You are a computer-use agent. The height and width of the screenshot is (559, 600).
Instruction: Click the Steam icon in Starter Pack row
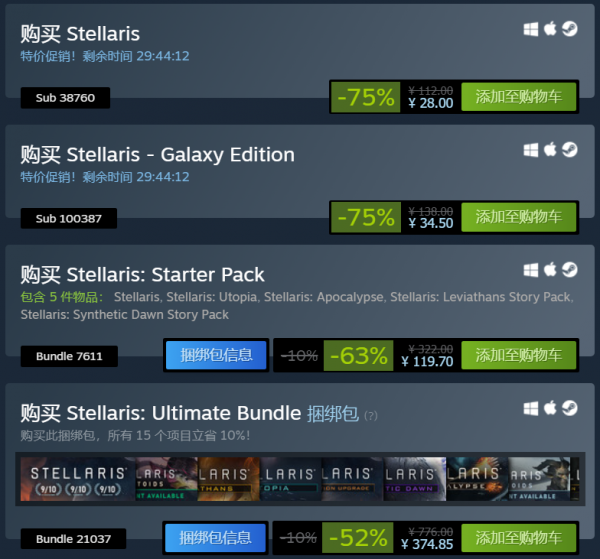click(x=569, y=269)
